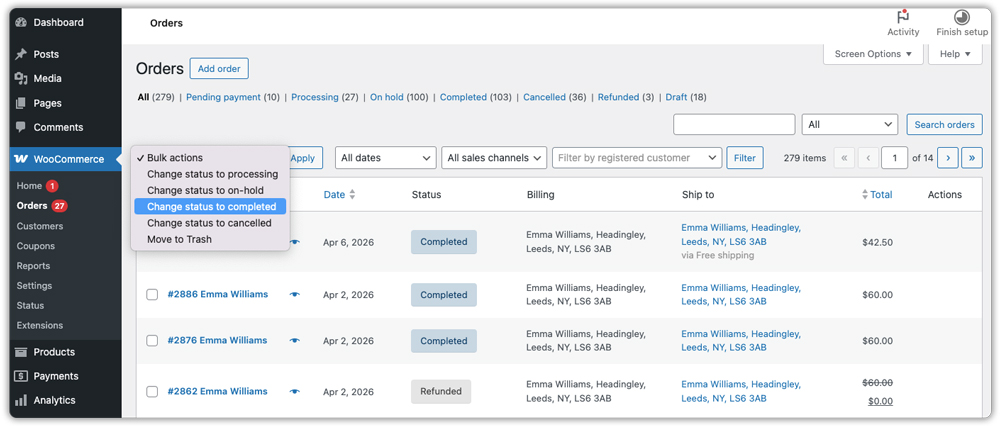Screen dimensions: 1000x426
Task: Open Coupons in WooCommerce submenu
Action: [36, 246]
